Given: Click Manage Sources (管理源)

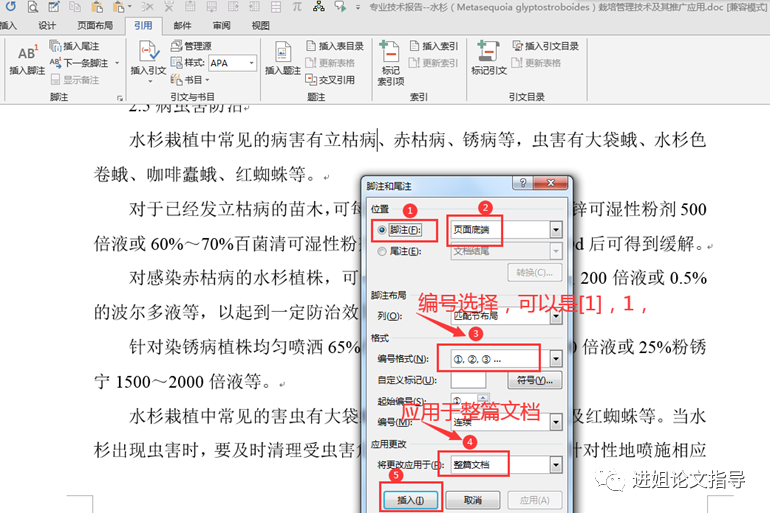Looking at the screenshot, I should click(x=192, y=46).
